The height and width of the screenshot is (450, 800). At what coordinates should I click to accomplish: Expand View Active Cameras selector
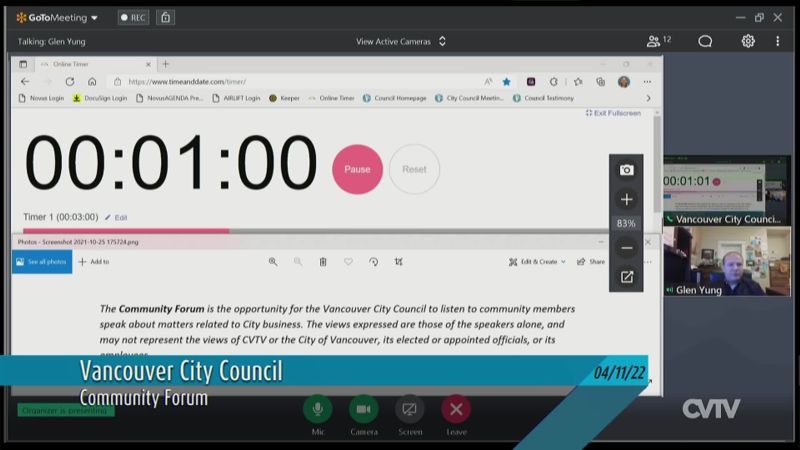tap(401, 41)
